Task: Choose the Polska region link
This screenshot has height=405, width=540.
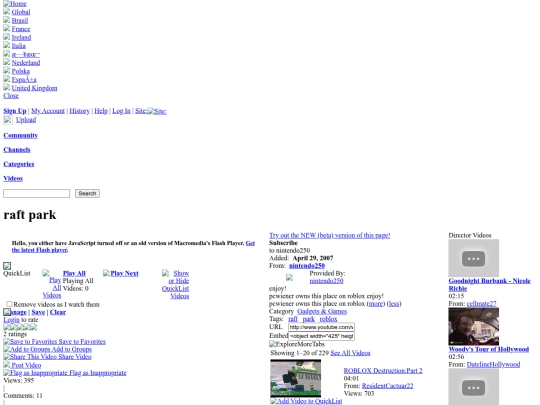Action: click(x=21, y=71)
